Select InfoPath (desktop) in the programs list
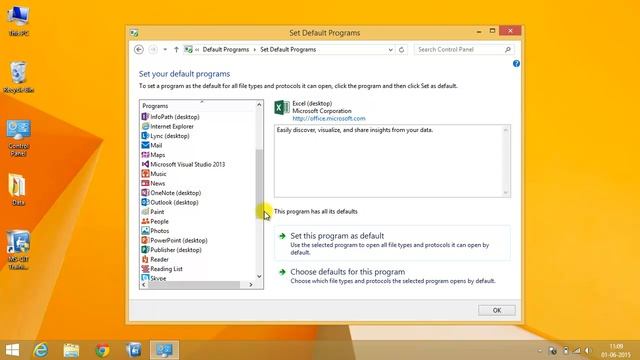 click(x=171, y=117)
